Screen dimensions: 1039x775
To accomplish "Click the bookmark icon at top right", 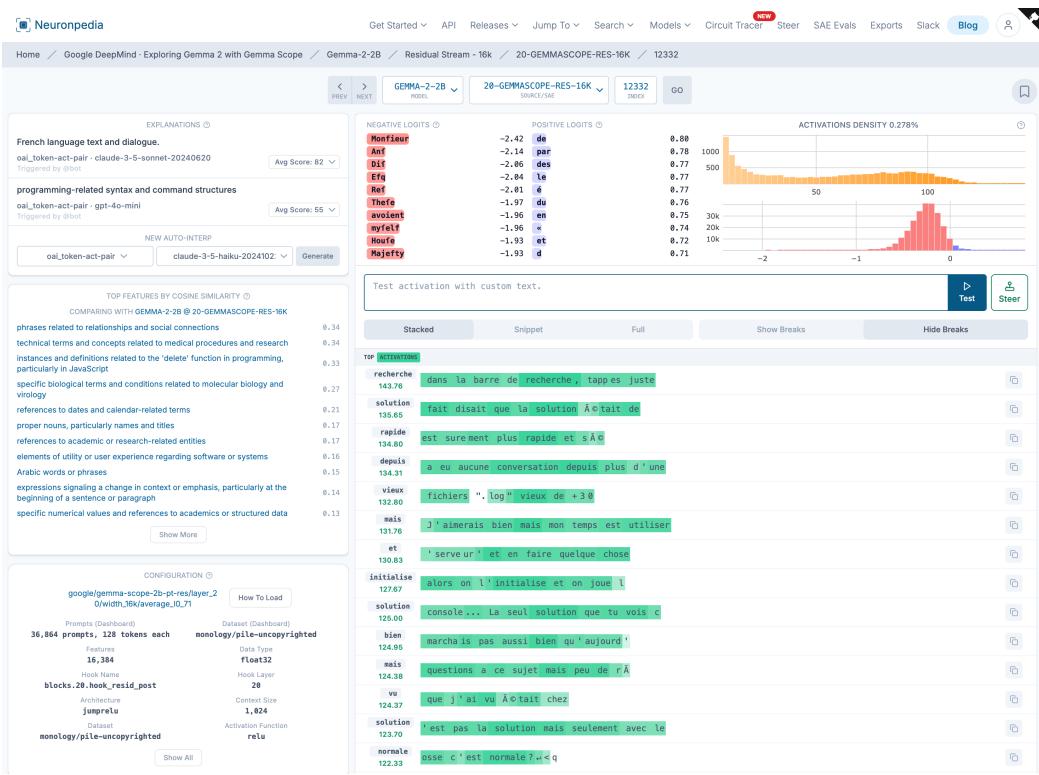I will tap(1024, 92).
